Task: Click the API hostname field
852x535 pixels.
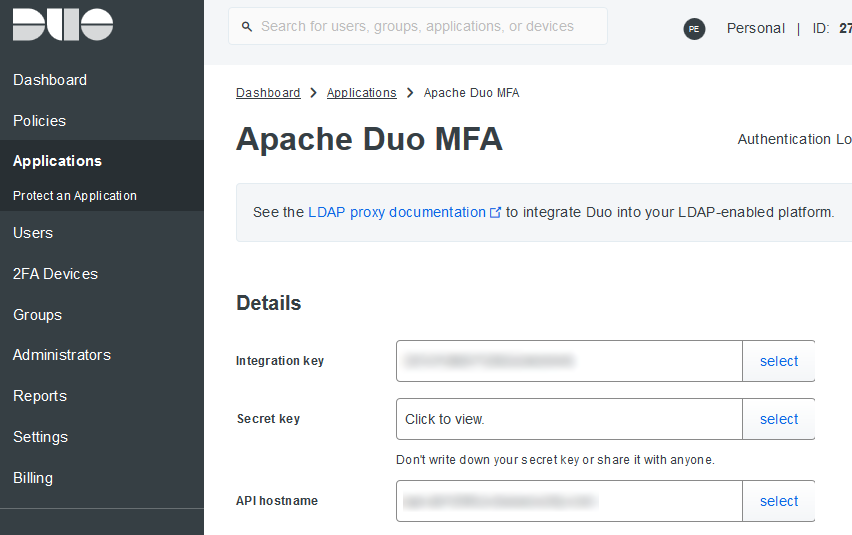Action: [569, 501]
